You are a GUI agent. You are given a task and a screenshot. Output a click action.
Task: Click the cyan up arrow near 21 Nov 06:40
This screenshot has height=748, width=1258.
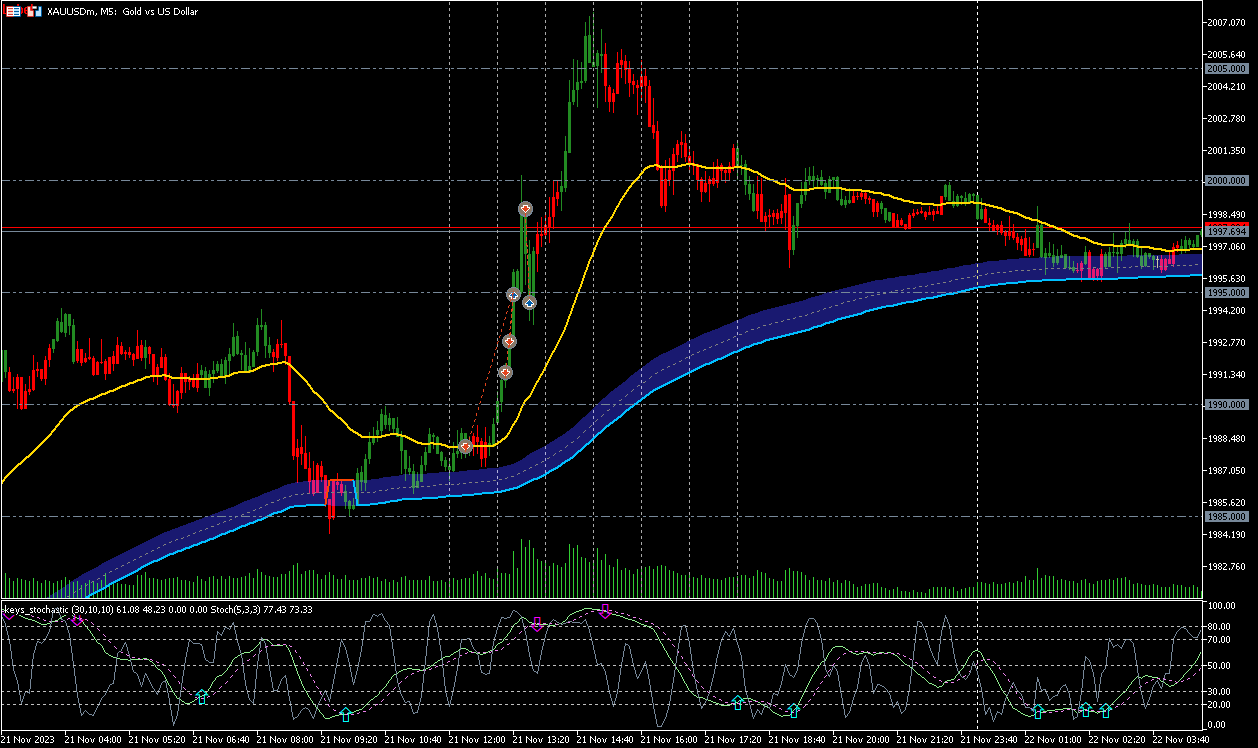tap(201, 696)
